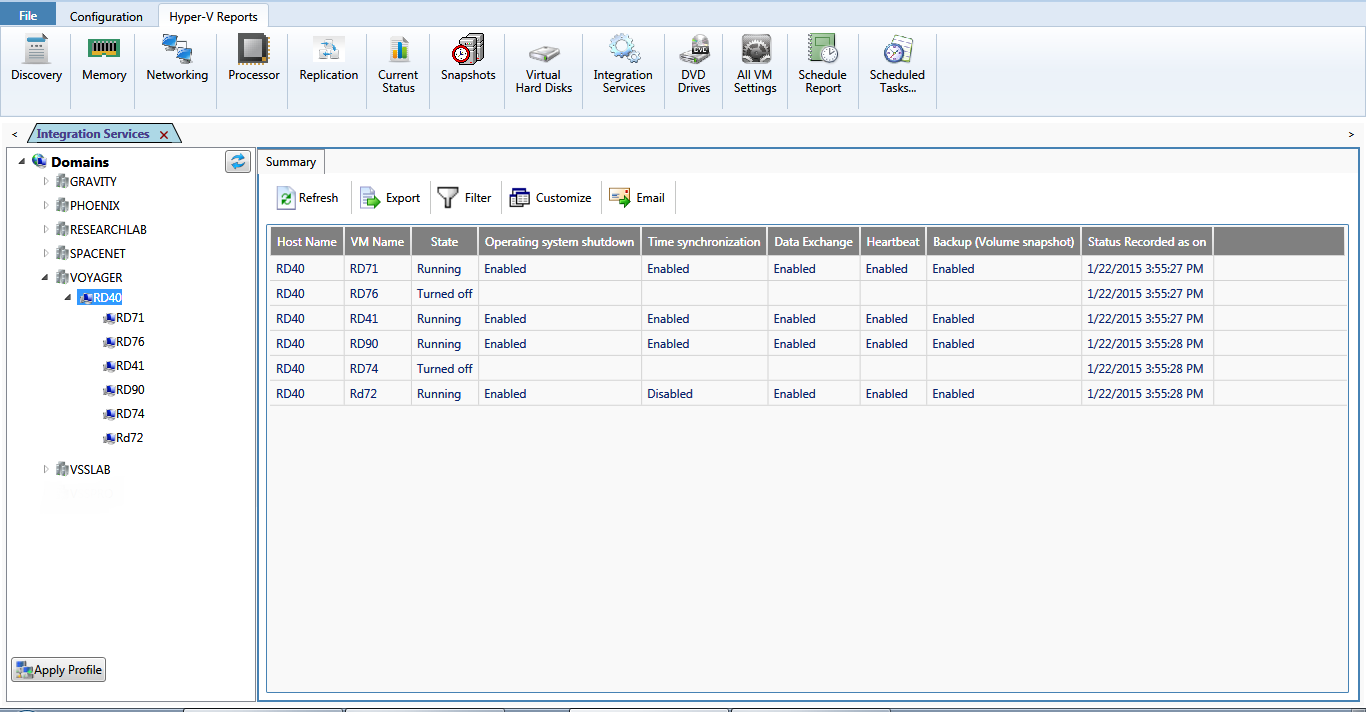
Task: Open the File menu
Action: (28, 16)
